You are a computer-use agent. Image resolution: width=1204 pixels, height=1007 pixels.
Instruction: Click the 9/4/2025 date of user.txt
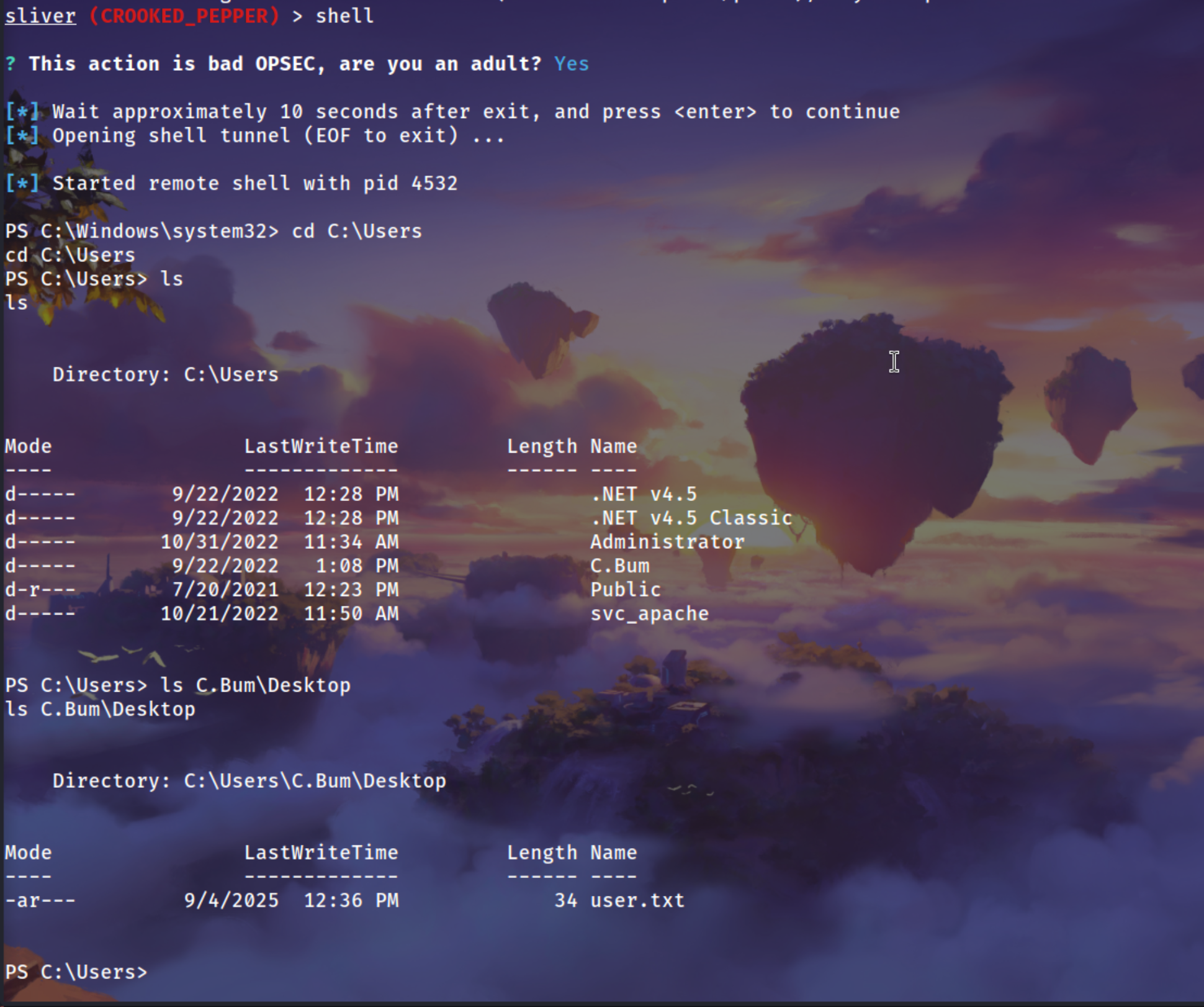231,900
